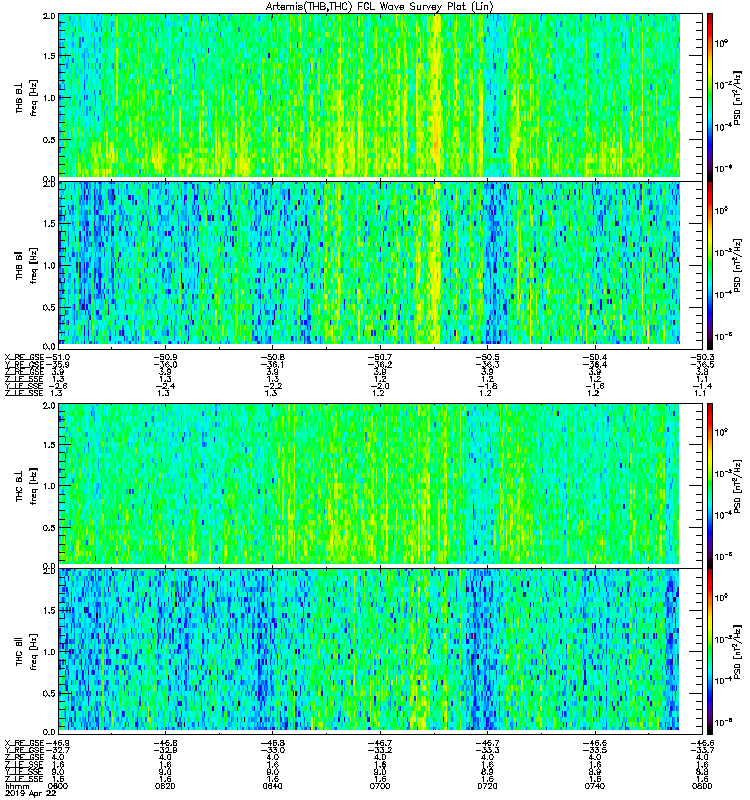Click the '0720' time label
Screen dimensions: 750x800
click(x=487, y=786)
